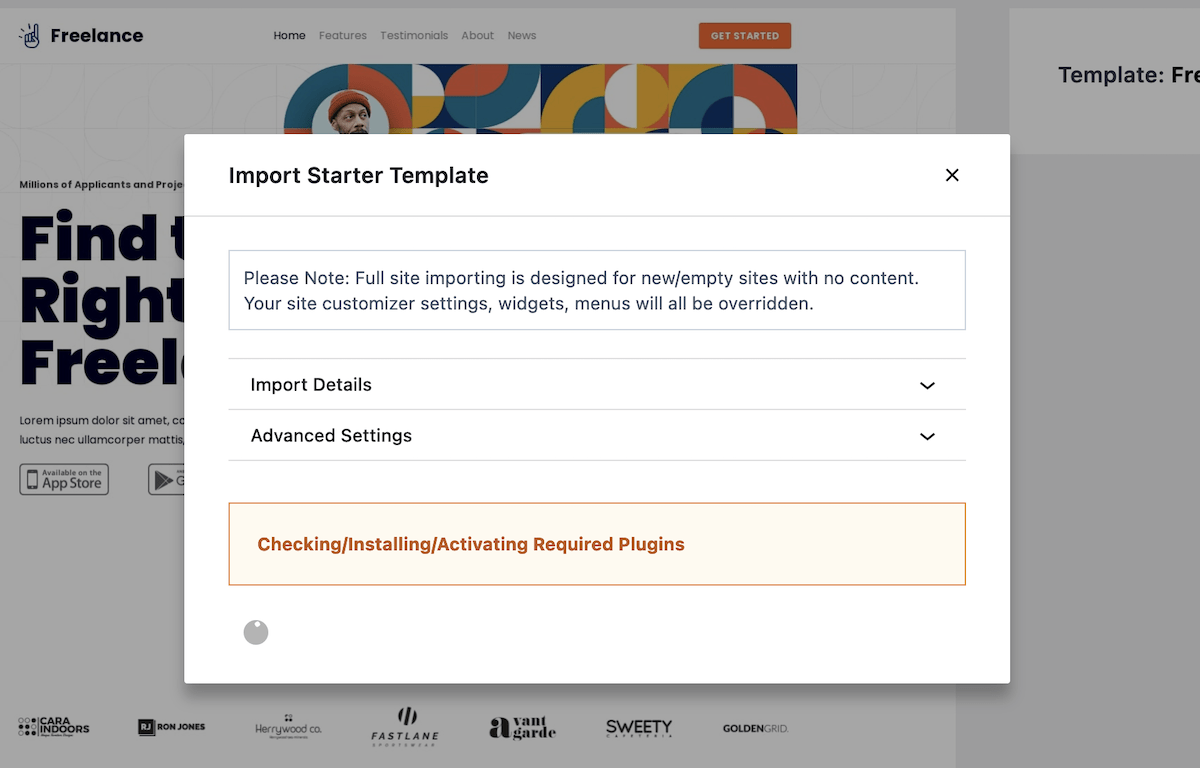1200x768 pixels.
Task: Click the Freelance hand logo icon
Action: [x=30, y=36]
